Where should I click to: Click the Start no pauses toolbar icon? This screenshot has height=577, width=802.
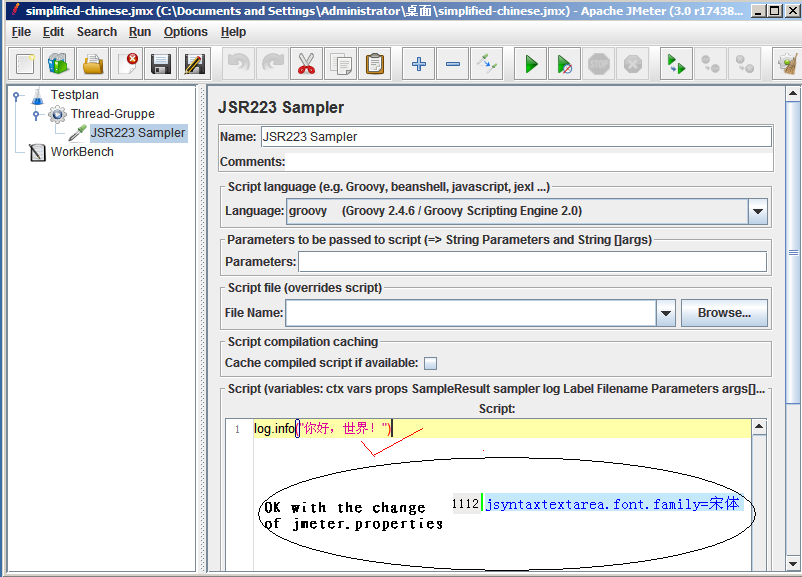pyautogui.click(x=563, y=63)
